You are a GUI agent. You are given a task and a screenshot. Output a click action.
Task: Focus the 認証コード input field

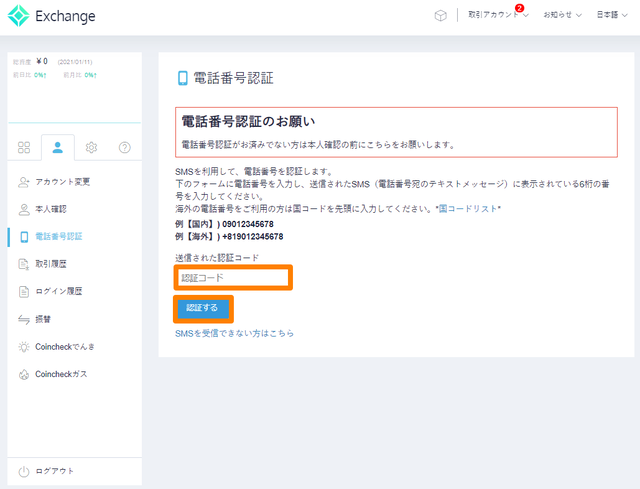click(233, 278)
